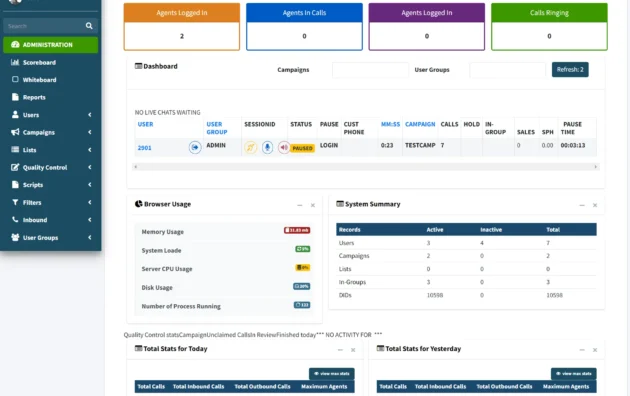630x396 pixels.
Task: Select Administration in the sidebar
Action: point(51,45)
